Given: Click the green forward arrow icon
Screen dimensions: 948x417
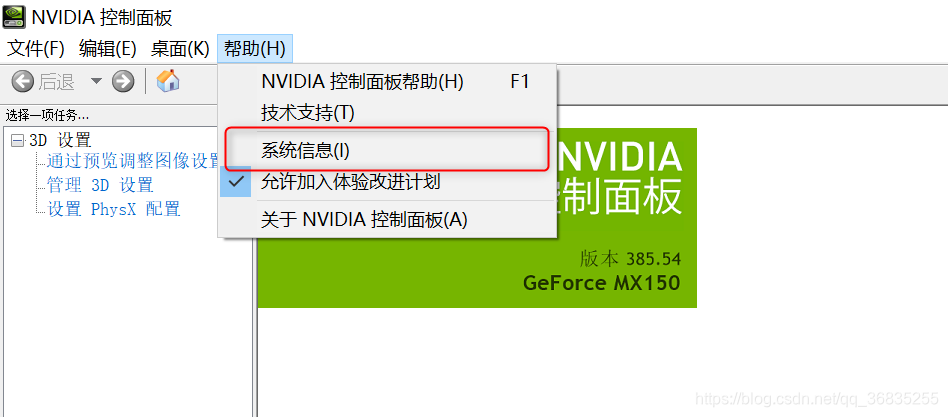Looking at the screenshot, I should tap(123, 81).
